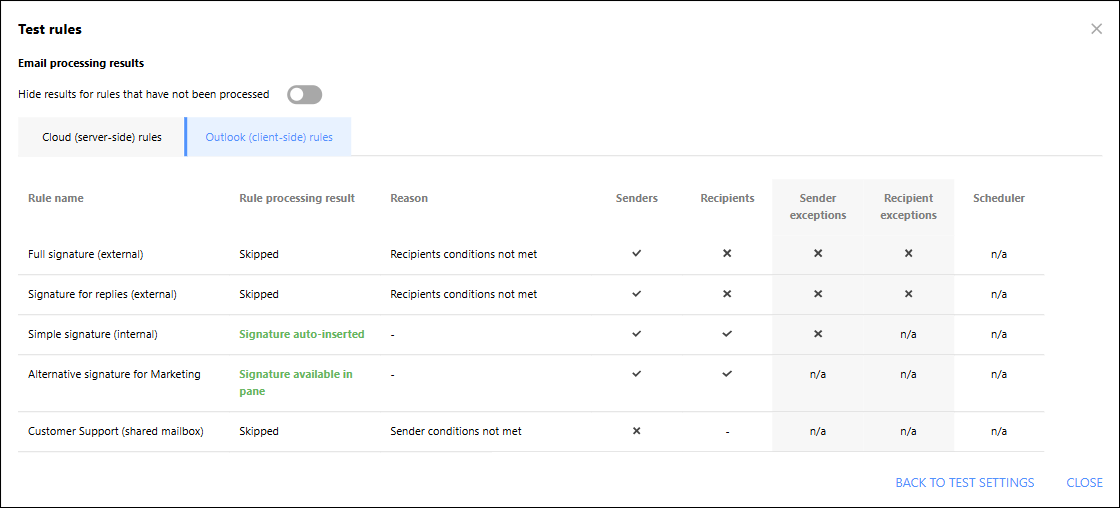1120x508 pixels.
Task: Select the Outlook (client-side) rules tab
Action: coord(269,136)
